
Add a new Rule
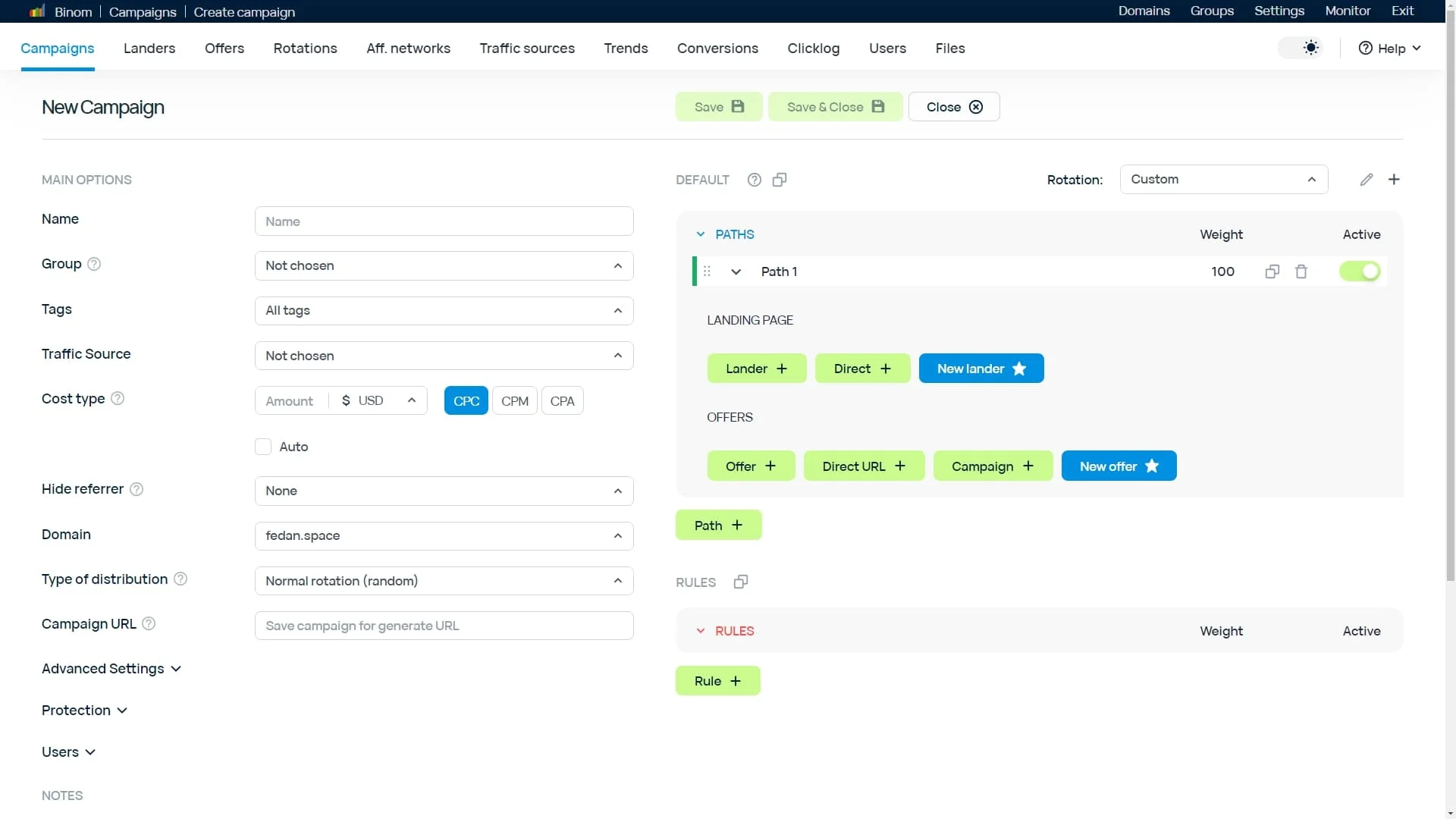click(717, 681)
